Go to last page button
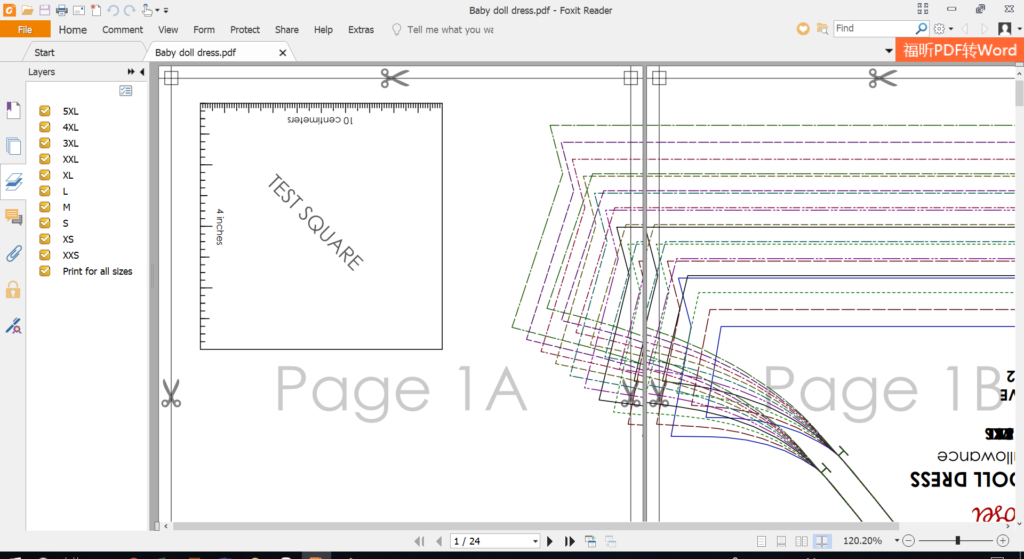This screenshot has width=1024, height=559. 569,541
